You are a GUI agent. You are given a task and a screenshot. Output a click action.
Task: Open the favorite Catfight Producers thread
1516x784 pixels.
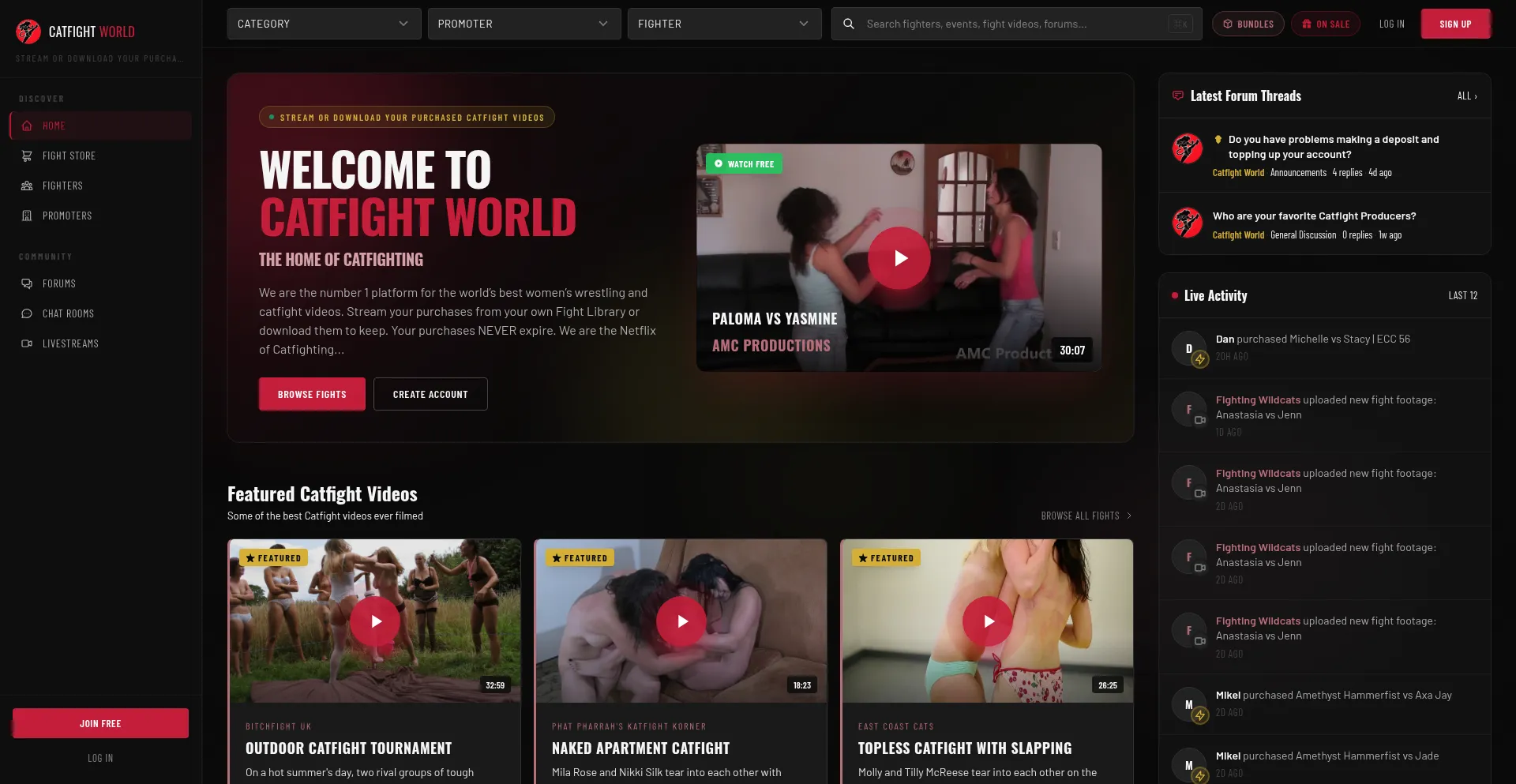coord(1314,216)
